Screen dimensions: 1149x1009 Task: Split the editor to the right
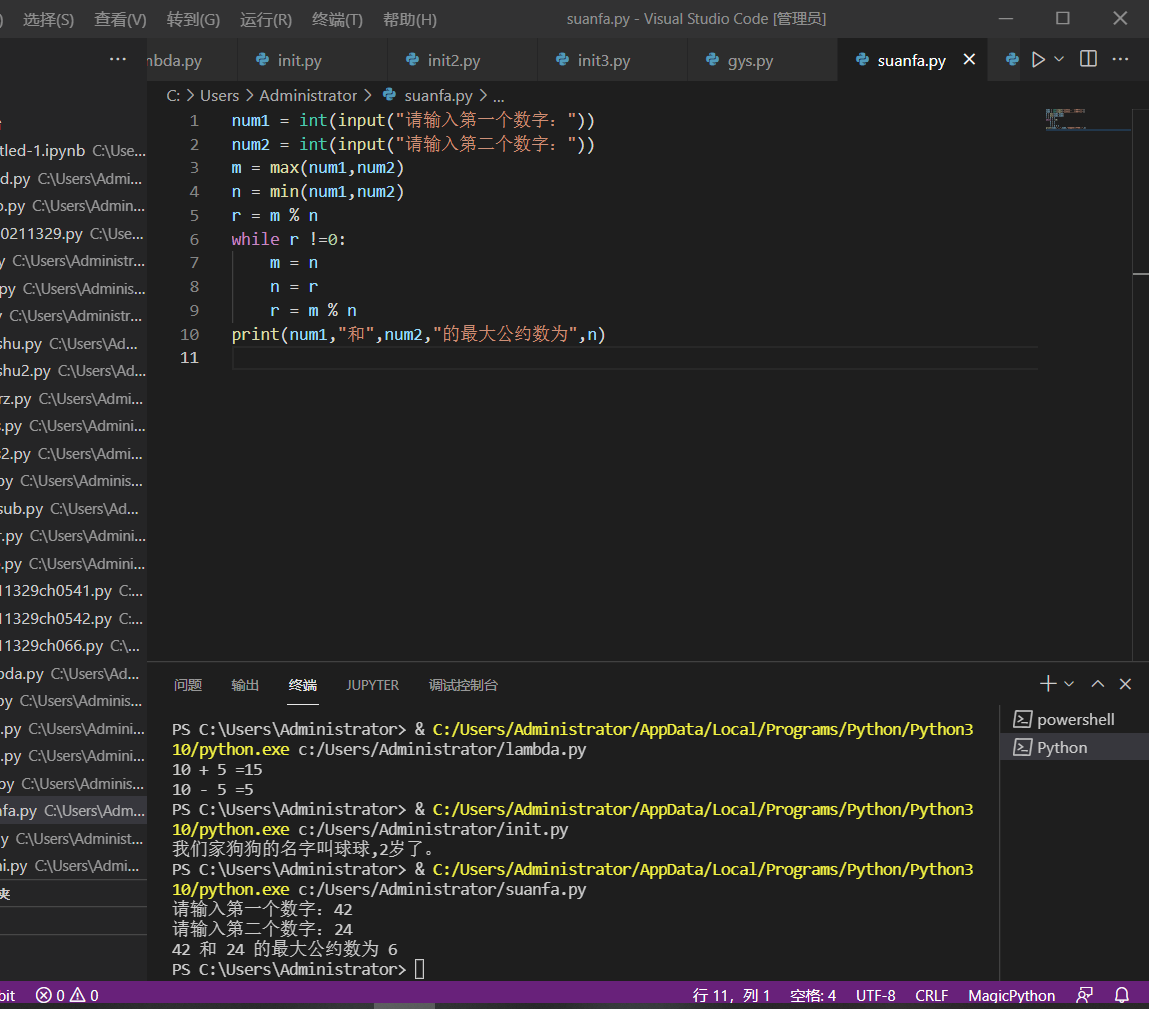[1089, 60]
